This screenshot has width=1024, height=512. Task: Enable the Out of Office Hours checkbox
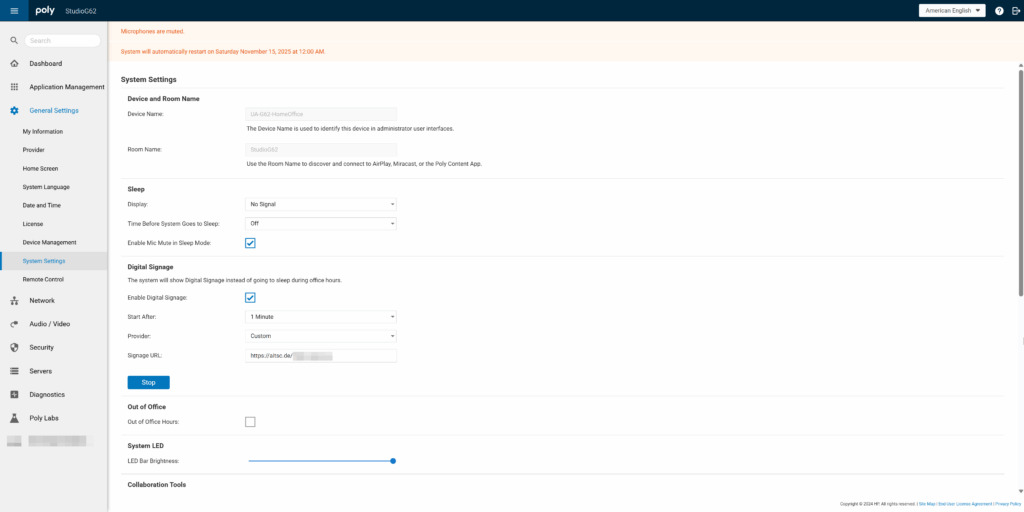(x=250, y=422)
